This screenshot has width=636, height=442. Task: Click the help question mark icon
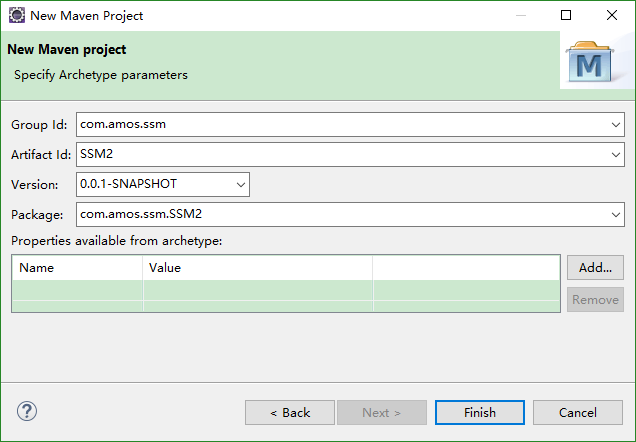coord(27,411)
